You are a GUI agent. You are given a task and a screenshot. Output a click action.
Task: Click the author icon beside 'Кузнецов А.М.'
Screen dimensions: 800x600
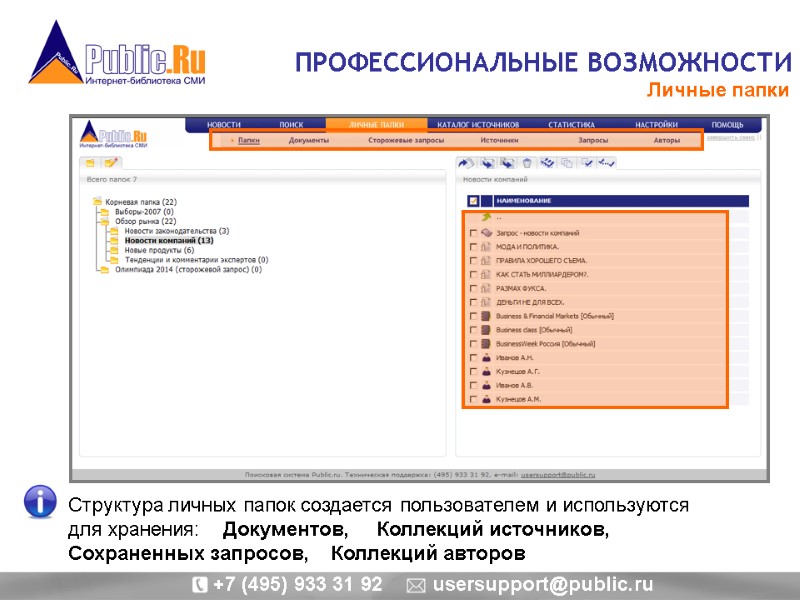tap(486, 399)
